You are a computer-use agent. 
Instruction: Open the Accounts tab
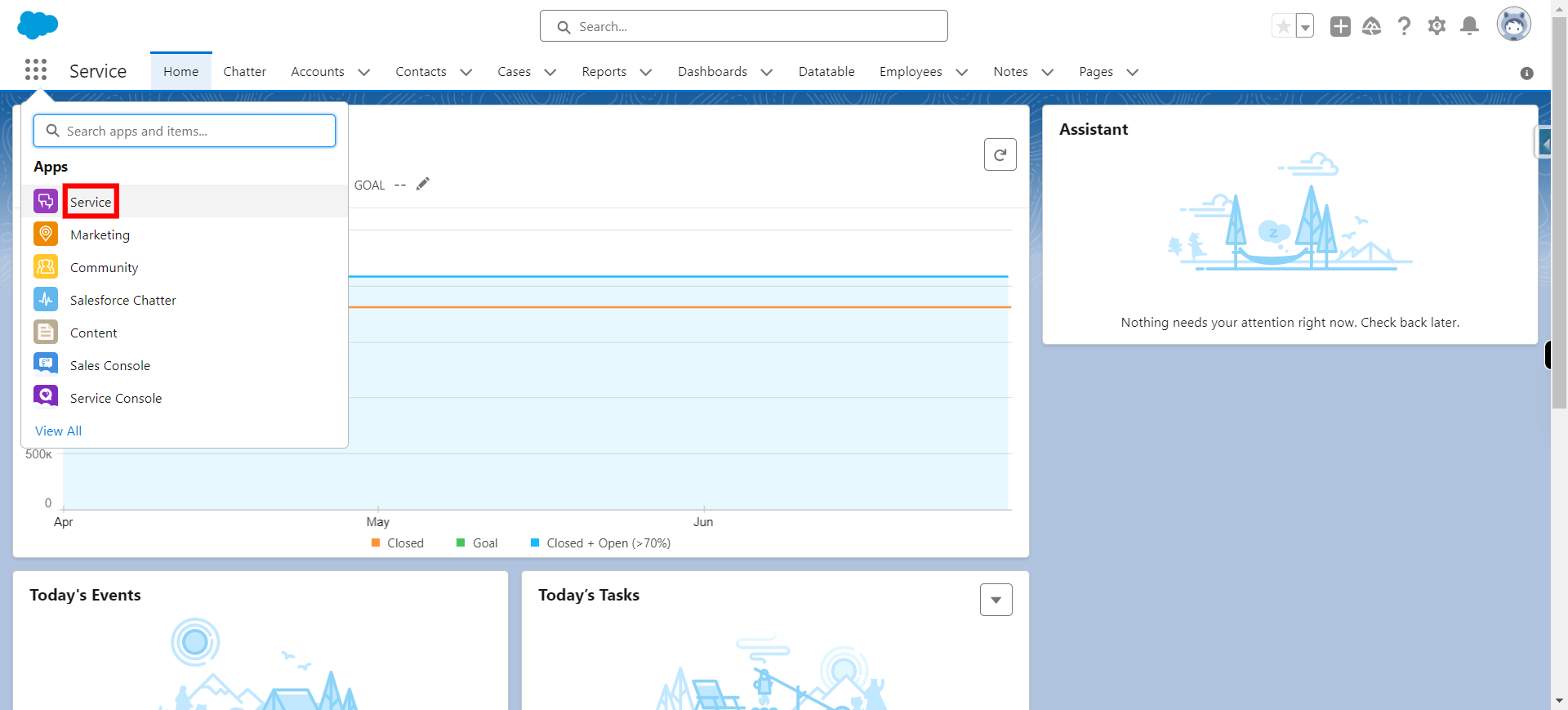pos(318,72)
